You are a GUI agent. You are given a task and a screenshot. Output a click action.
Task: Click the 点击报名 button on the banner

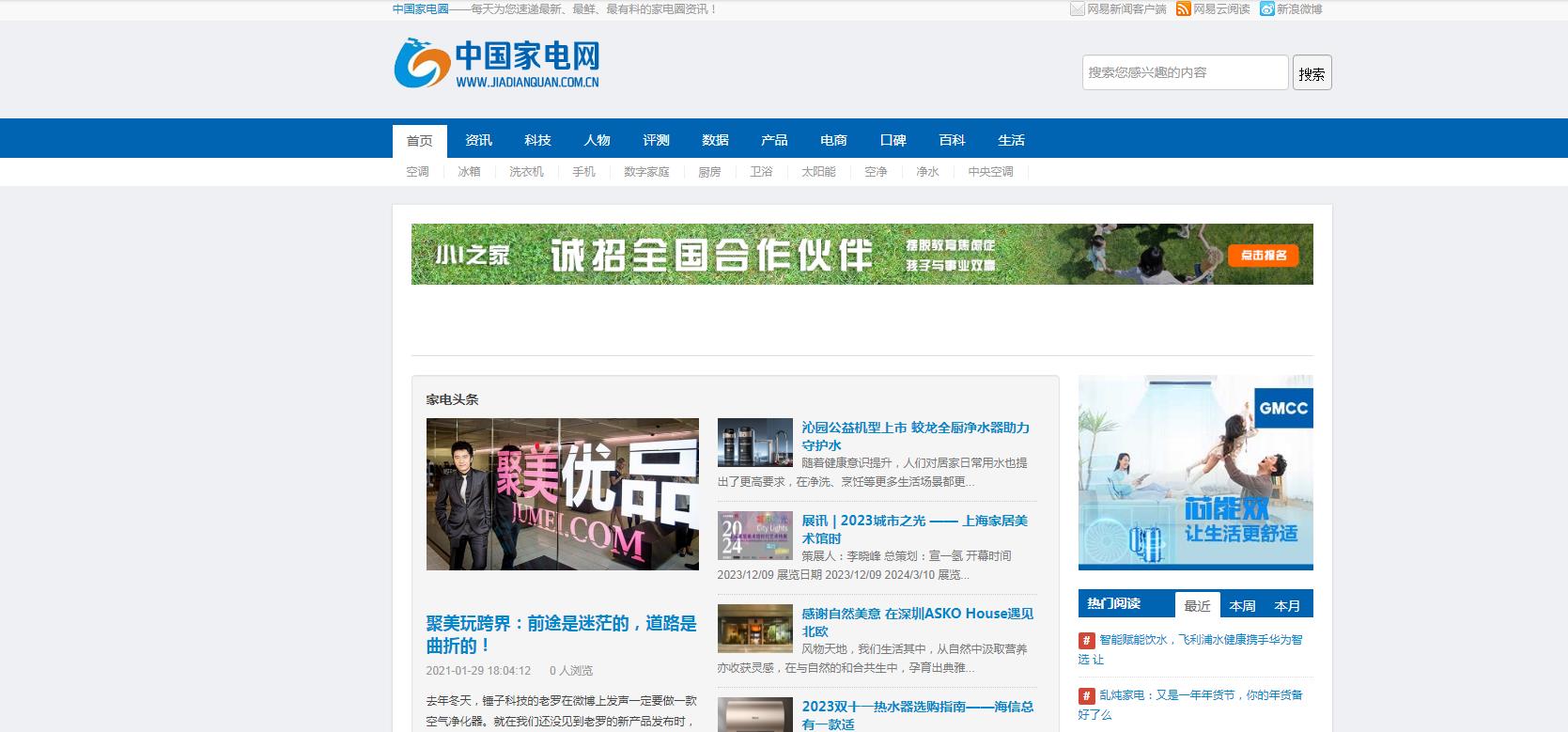point(1264,256)
